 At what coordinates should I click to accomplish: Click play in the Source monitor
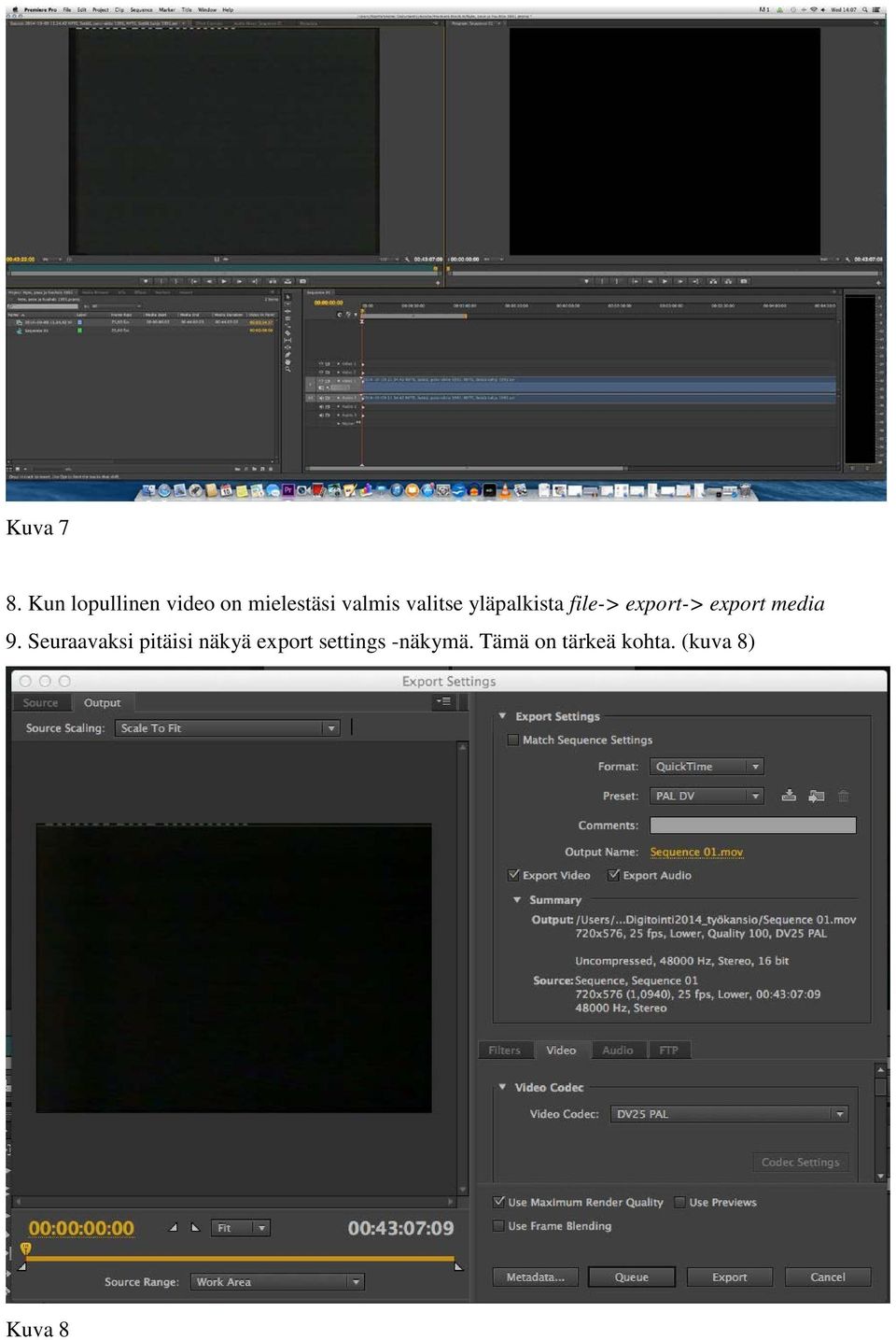coord(223,280)
